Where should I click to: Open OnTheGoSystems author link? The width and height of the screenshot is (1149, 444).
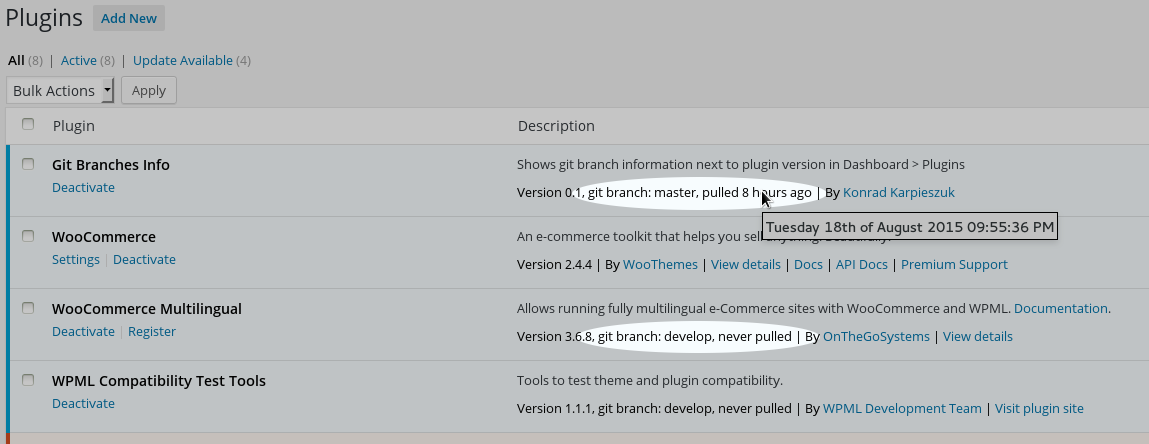[876, 336]
